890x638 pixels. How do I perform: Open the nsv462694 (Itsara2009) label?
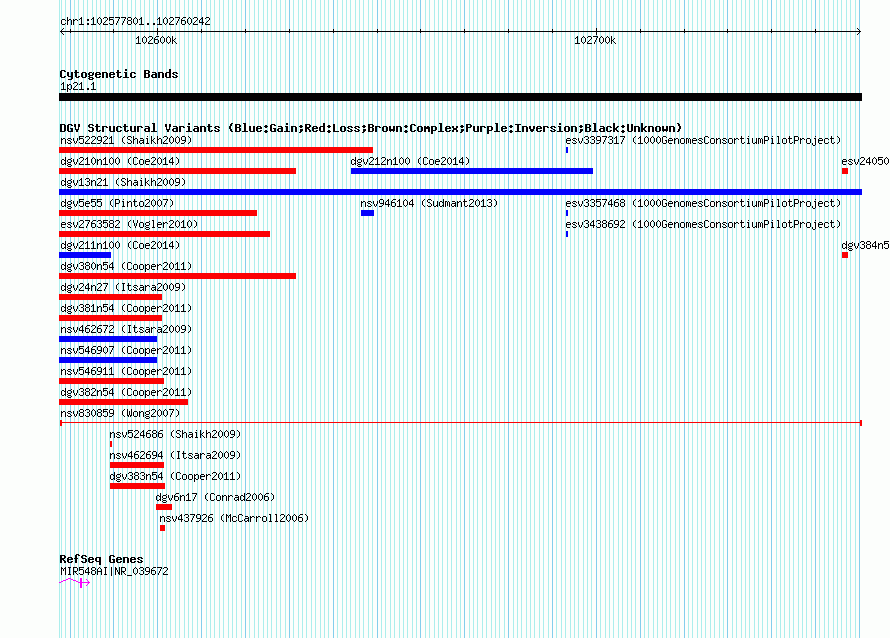175,455
